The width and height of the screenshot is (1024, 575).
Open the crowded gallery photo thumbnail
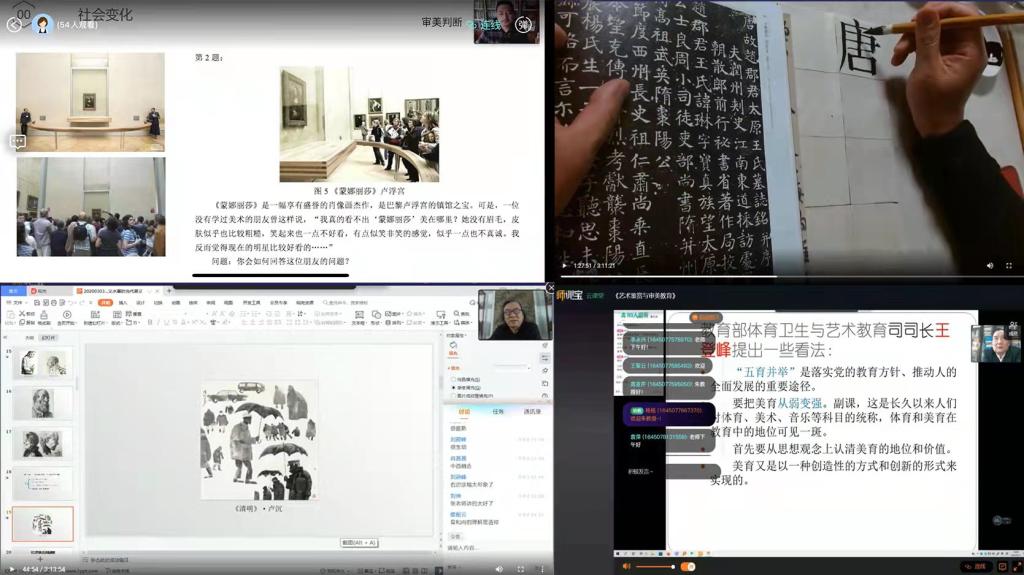[x=91, y=206]
